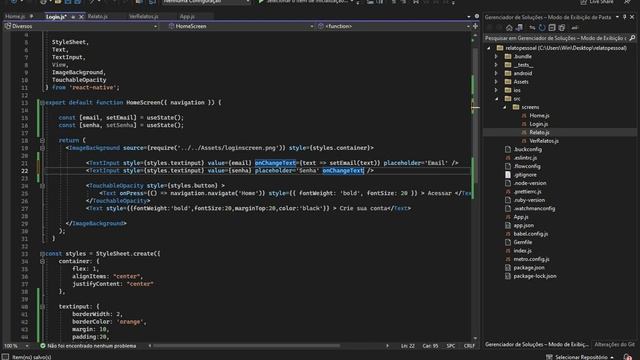Click CRLF line ending indicator

[x=469, y=346]
